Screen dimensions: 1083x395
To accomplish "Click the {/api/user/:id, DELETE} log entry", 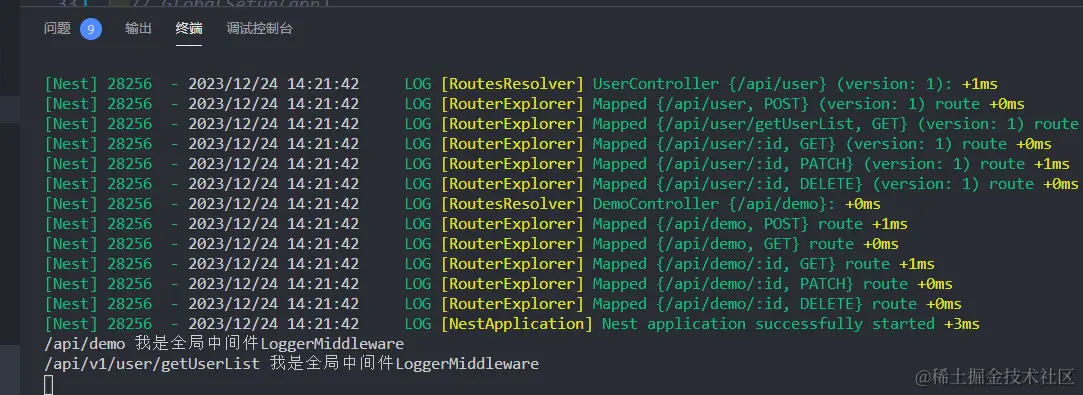I will click(x=561, y=184).
